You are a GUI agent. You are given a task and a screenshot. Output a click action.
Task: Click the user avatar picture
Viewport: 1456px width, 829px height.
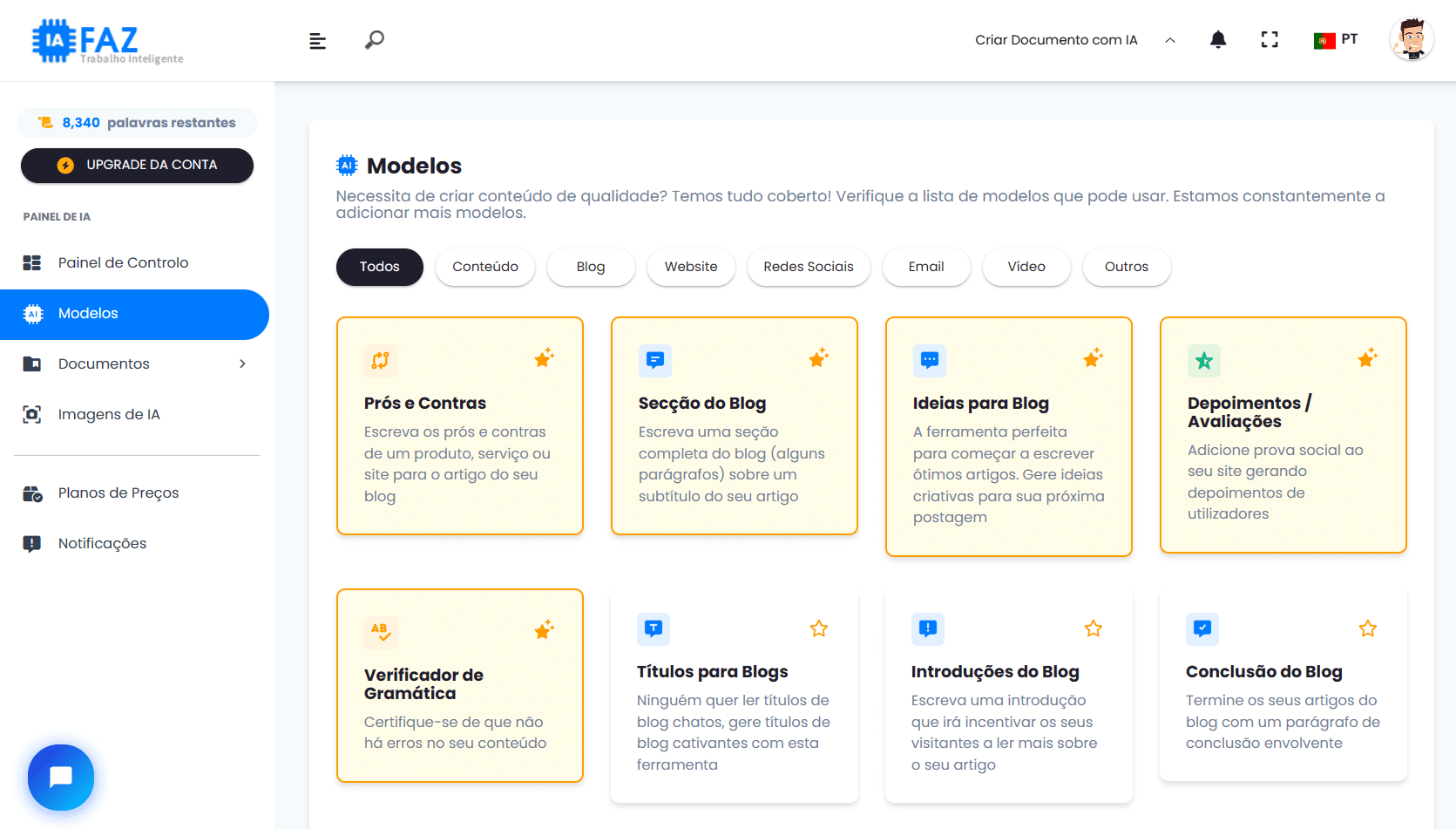[1411, 40]
